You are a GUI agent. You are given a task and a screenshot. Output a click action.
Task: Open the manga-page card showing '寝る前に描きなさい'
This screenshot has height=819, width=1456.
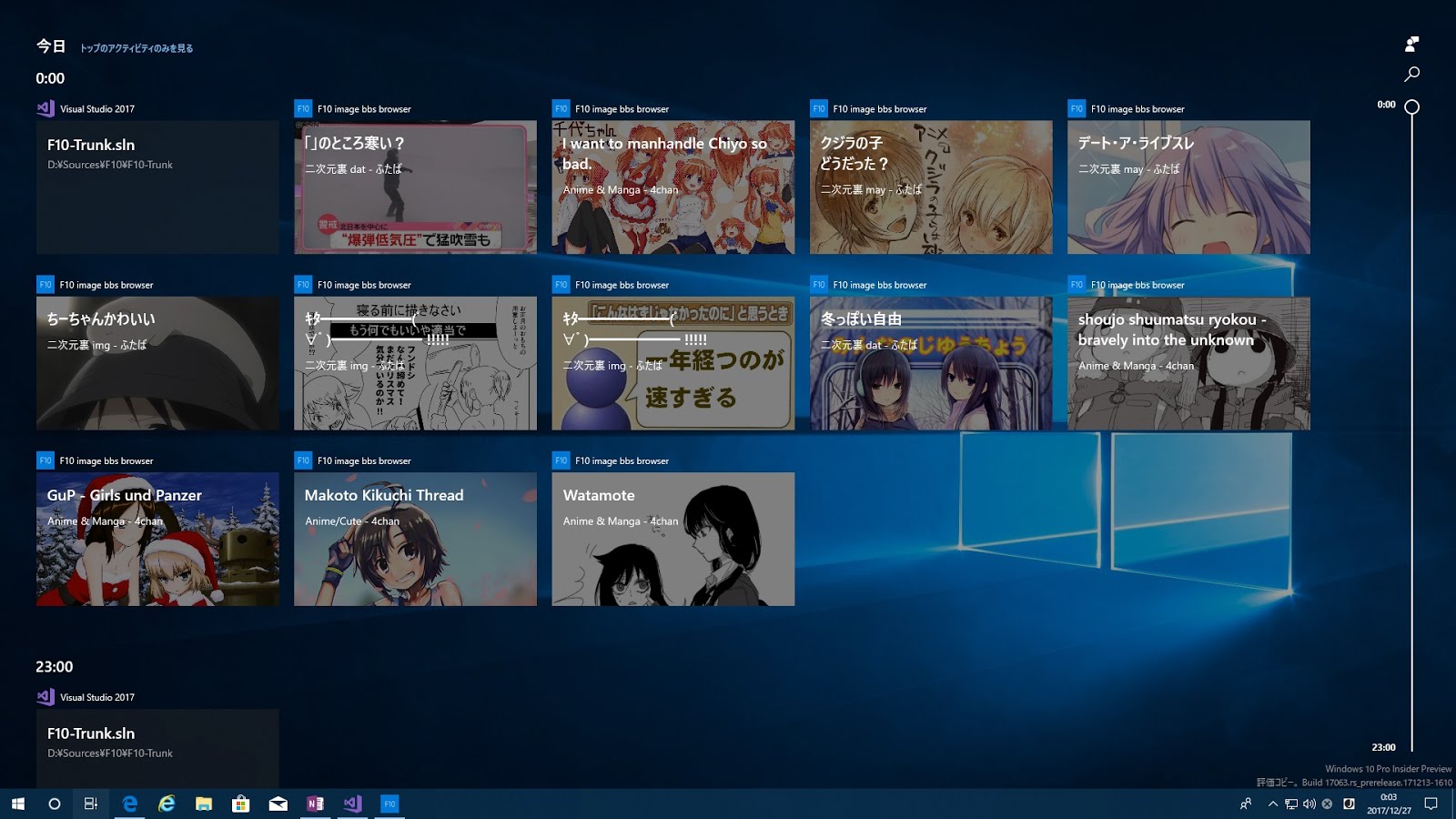pos(415,363)
